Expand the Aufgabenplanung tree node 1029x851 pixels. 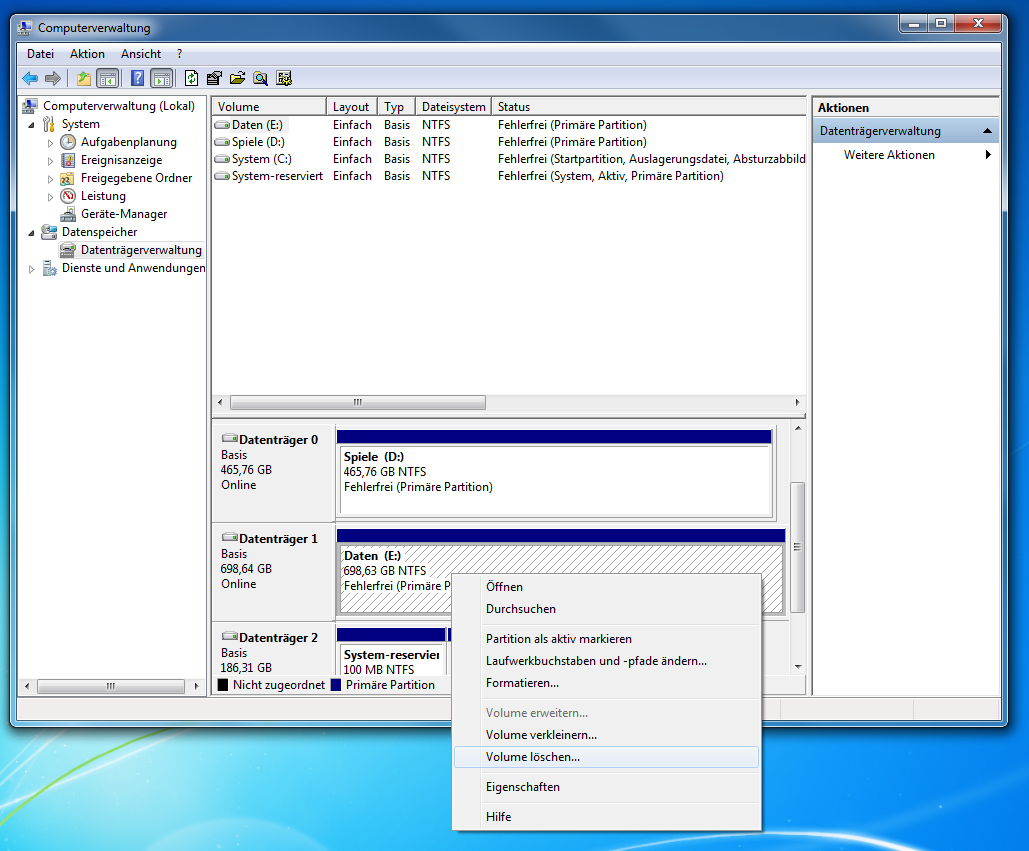[x=51, y=143]
